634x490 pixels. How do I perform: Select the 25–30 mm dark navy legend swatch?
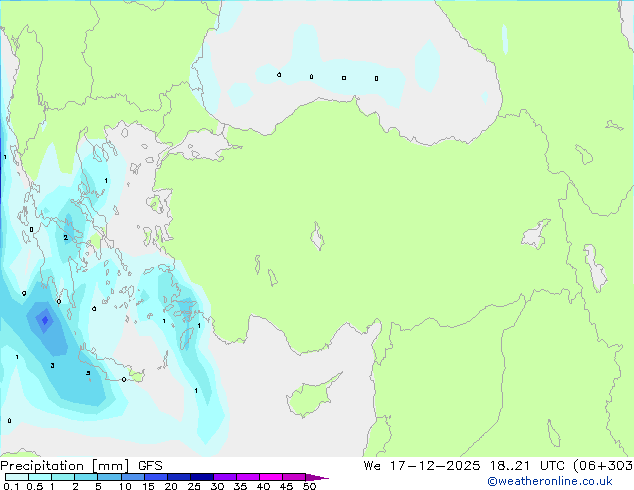(202, 477)
